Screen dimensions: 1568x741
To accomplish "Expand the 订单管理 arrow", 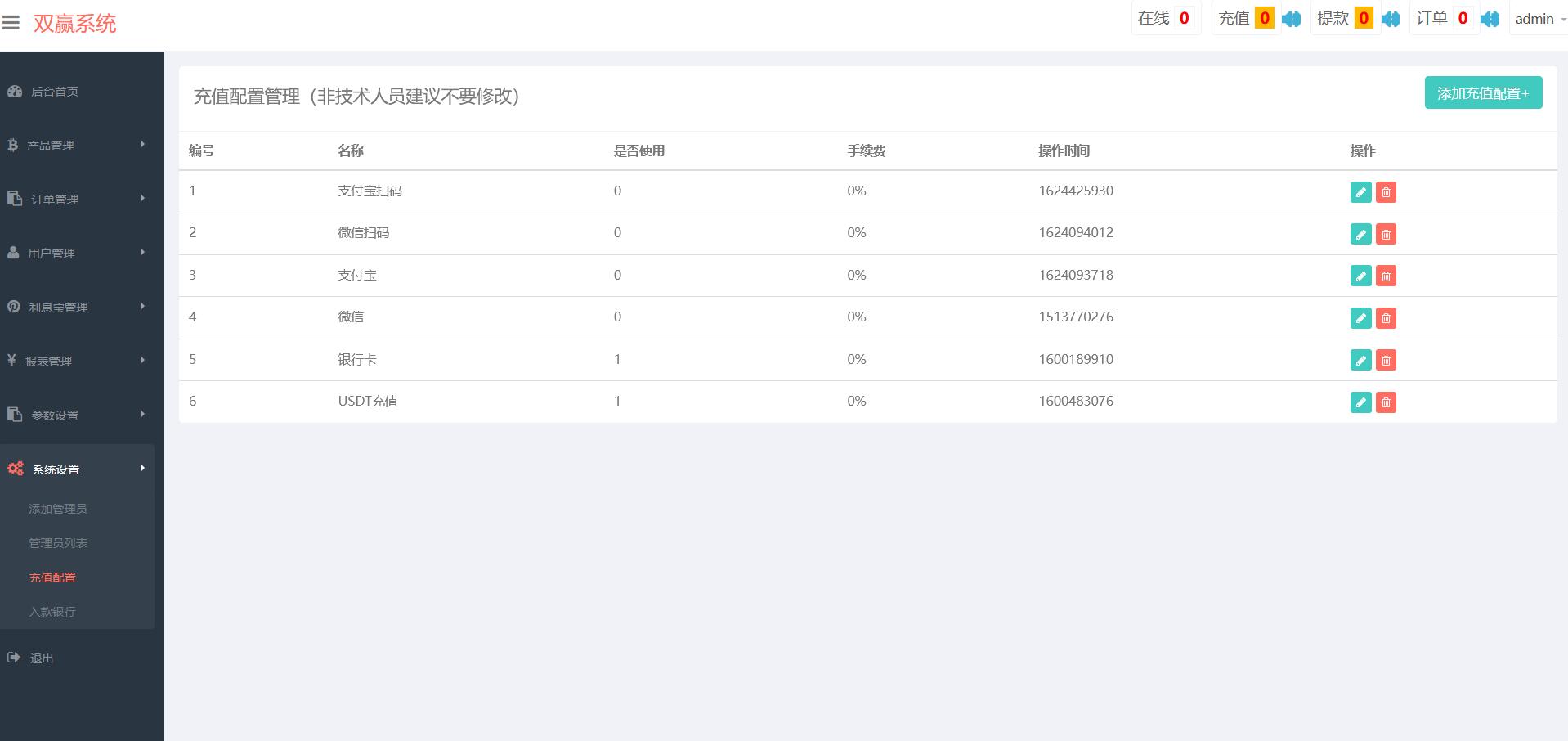I will (142, 199).
